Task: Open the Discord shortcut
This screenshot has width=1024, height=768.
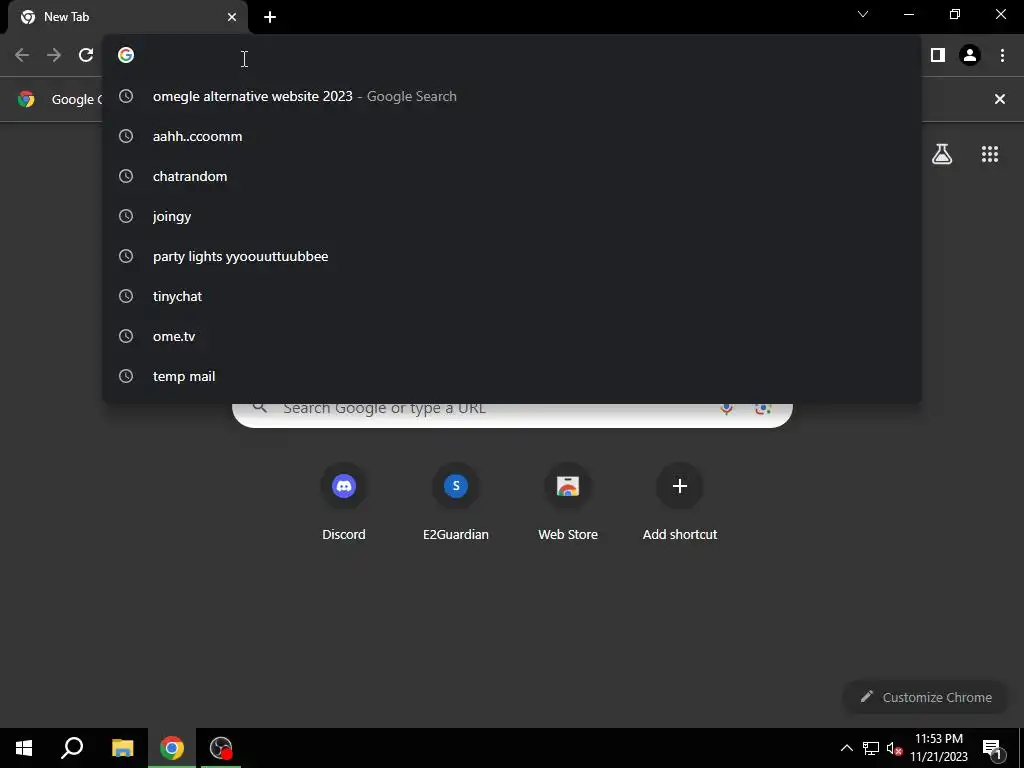Action: [x=344, y=503]
